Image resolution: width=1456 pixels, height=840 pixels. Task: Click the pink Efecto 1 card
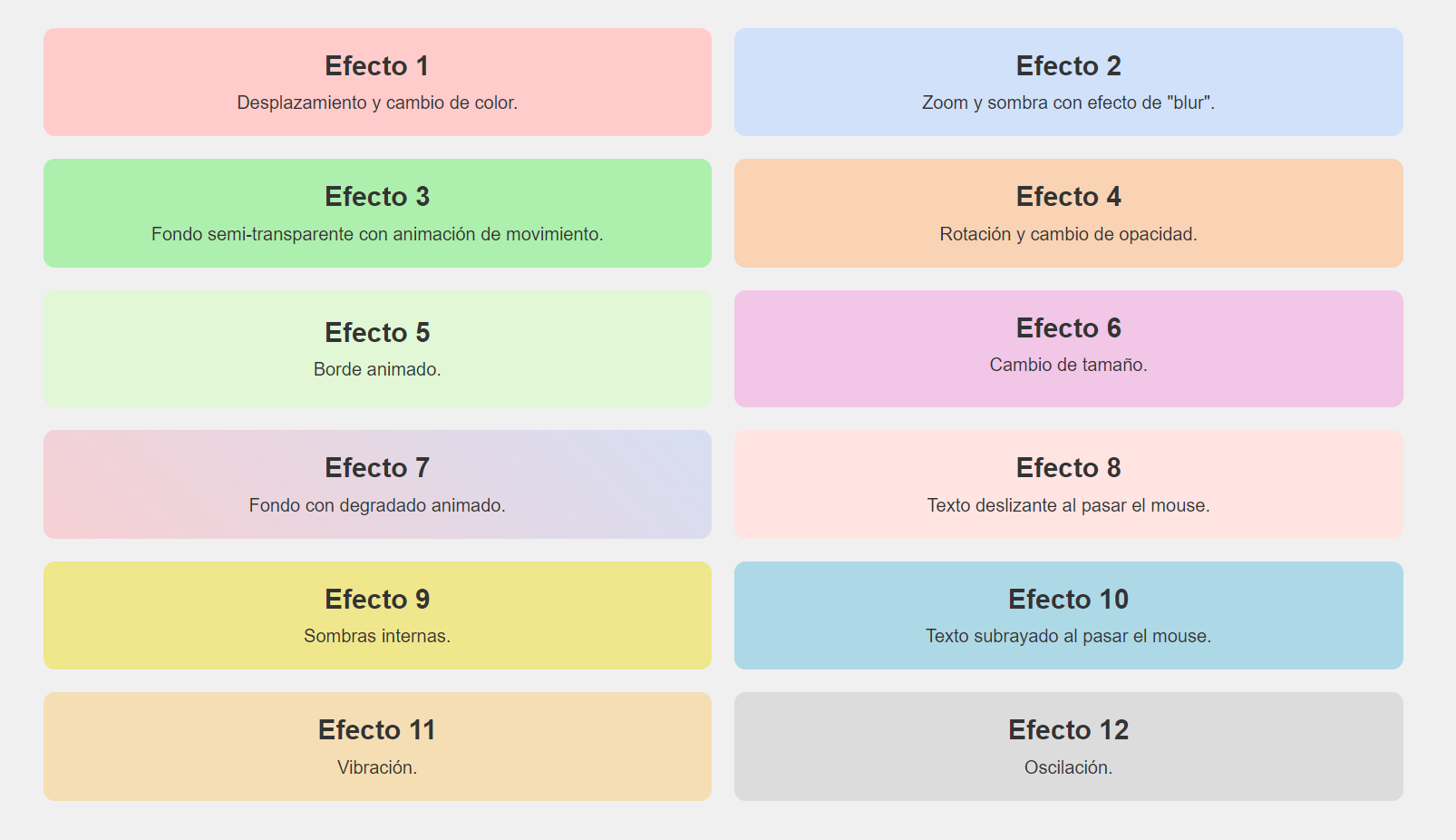pyautogui.click(x=377, y=82)
